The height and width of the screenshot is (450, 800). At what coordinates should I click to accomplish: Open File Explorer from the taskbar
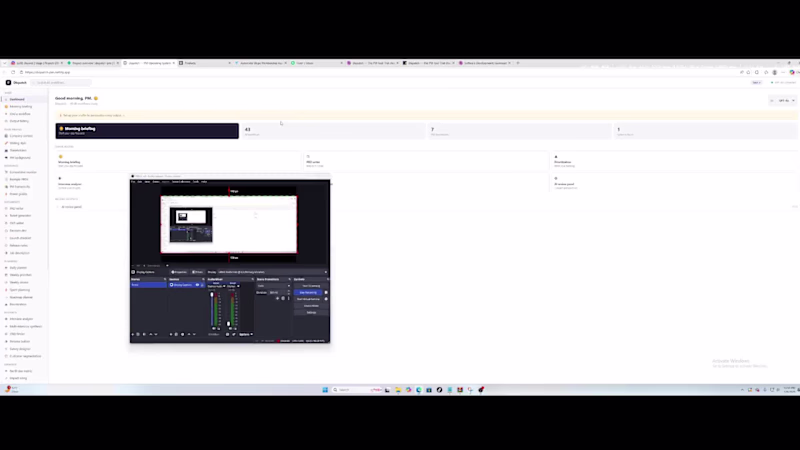point(398,390)
